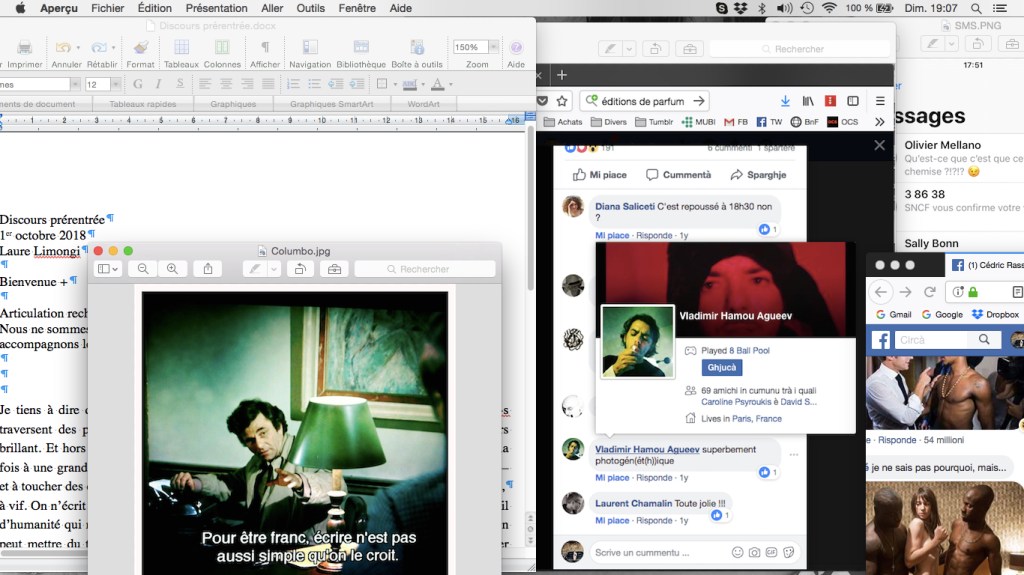Click the Imprimer printer icon in Word
The height and width of the screenshot is (575, 1024).
point(25,48)
